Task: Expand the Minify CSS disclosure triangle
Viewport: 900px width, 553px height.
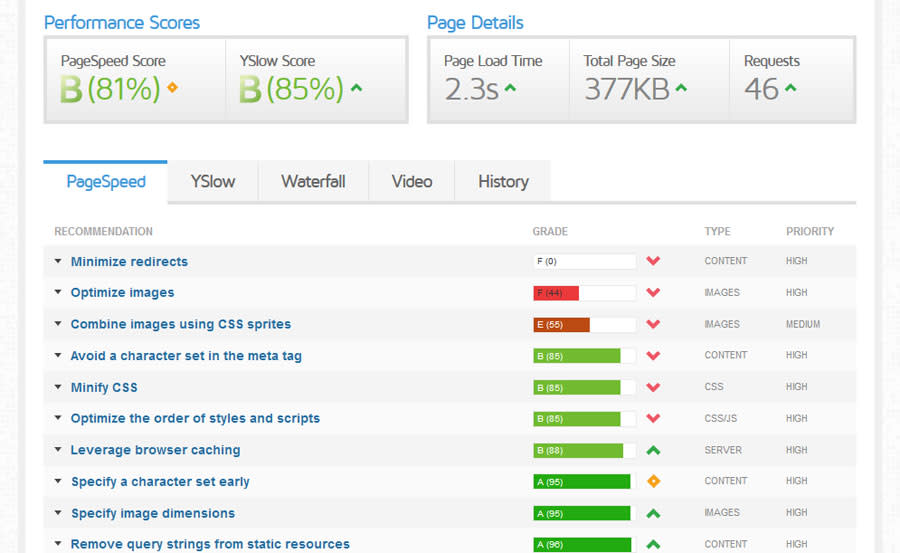Action: coord(58,386)
